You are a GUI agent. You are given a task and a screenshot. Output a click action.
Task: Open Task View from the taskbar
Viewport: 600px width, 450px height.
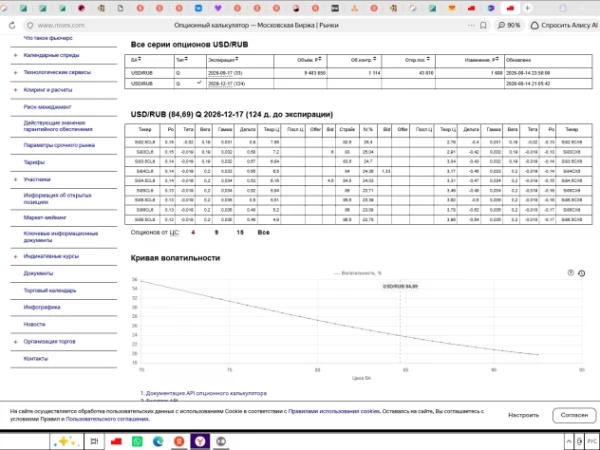click(x=94, y=441)
